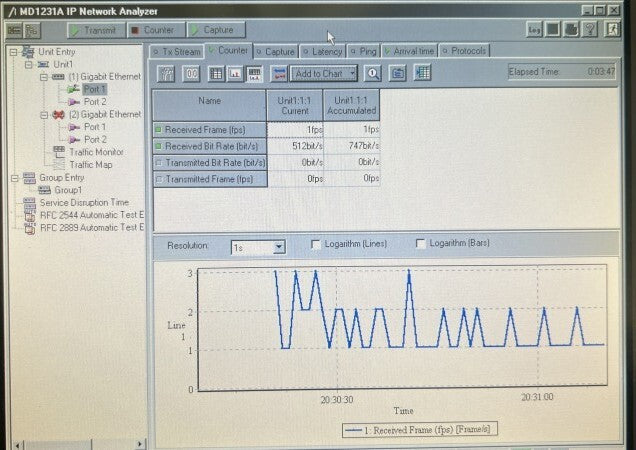Switch to combined table and chart view icon

pos(254,74)
